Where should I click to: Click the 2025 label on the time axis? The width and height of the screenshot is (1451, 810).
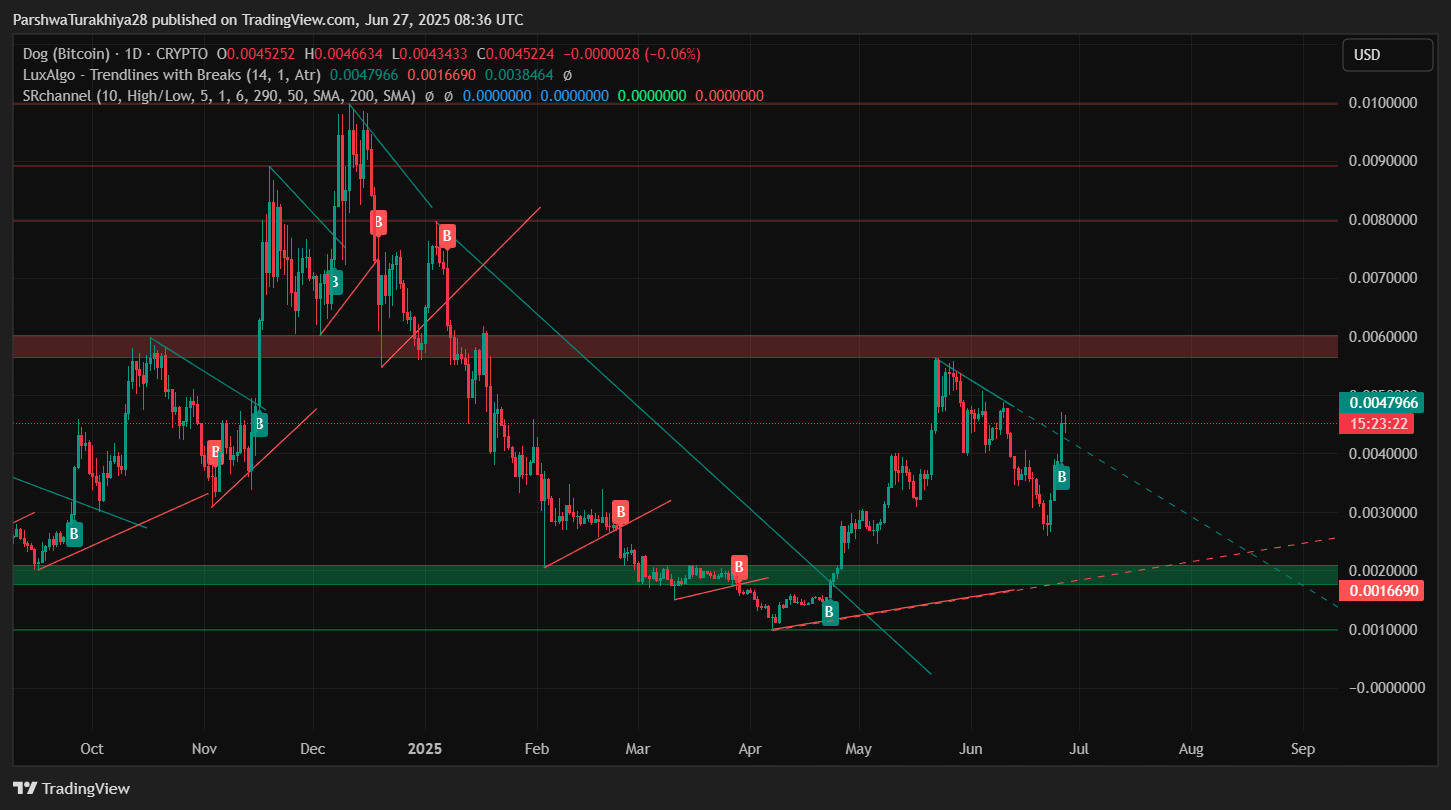point(425,748)
